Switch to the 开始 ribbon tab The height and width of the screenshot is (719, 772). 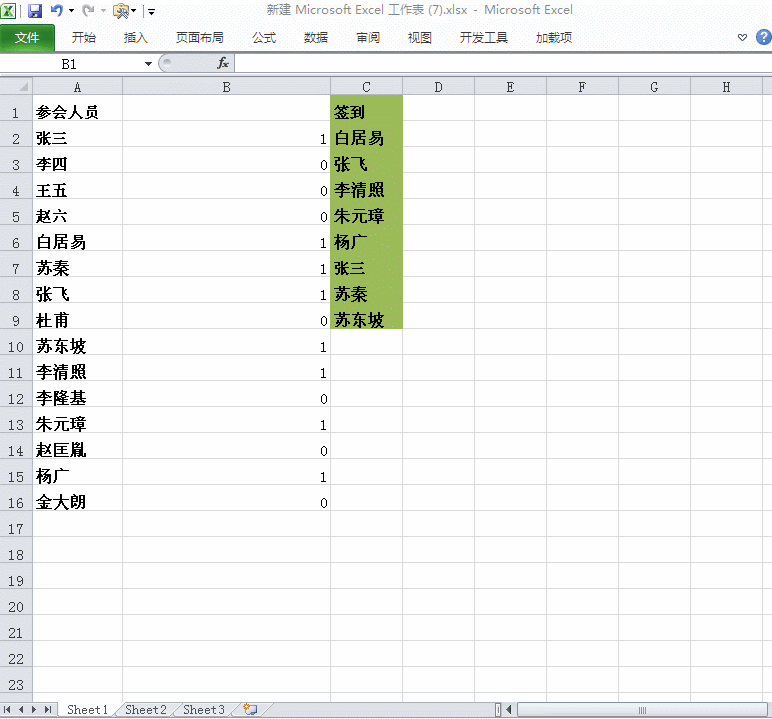(x=84, y=37)
